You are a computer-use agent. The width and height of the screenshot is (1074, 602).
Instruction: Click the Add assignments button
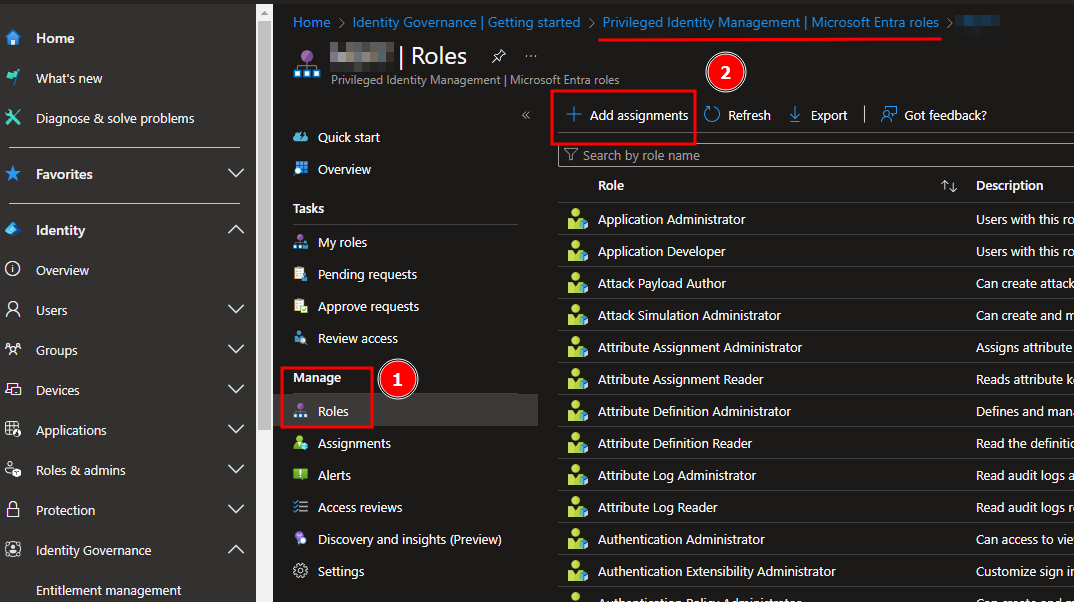coord(623,114)
